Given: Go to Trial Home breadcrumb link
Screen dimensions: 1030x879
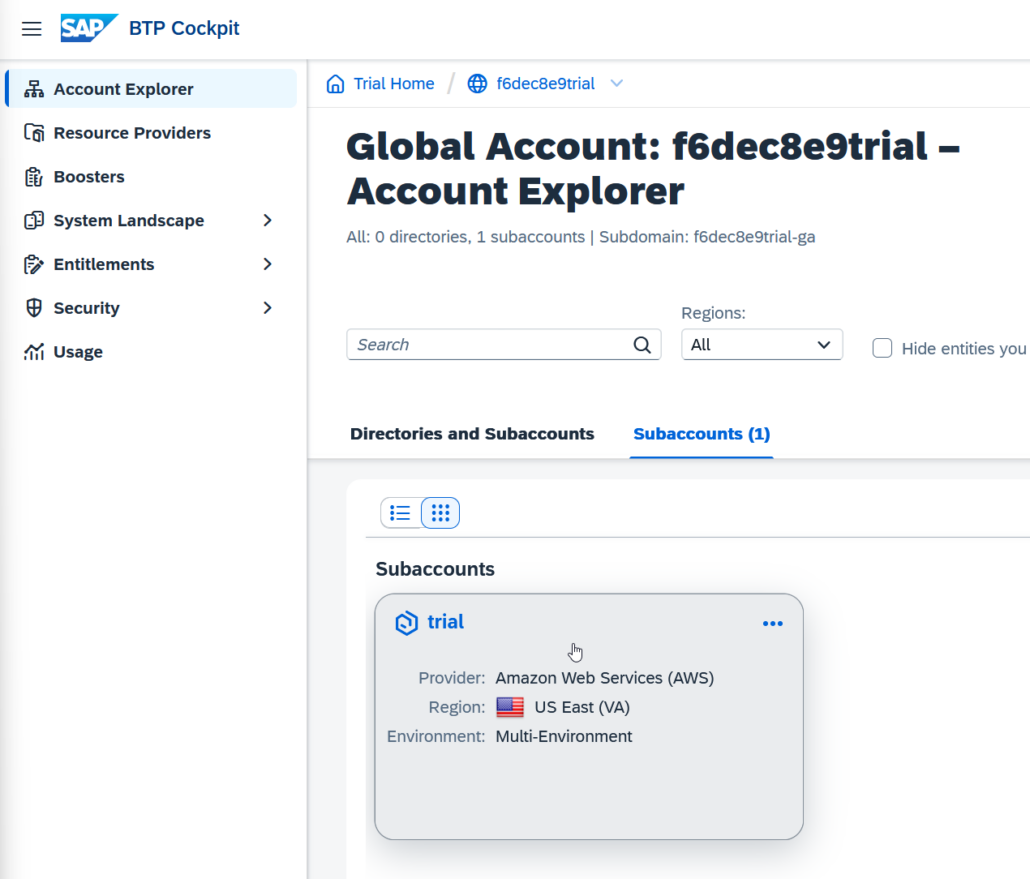Looking at the screenshot, I should [394, 83].
